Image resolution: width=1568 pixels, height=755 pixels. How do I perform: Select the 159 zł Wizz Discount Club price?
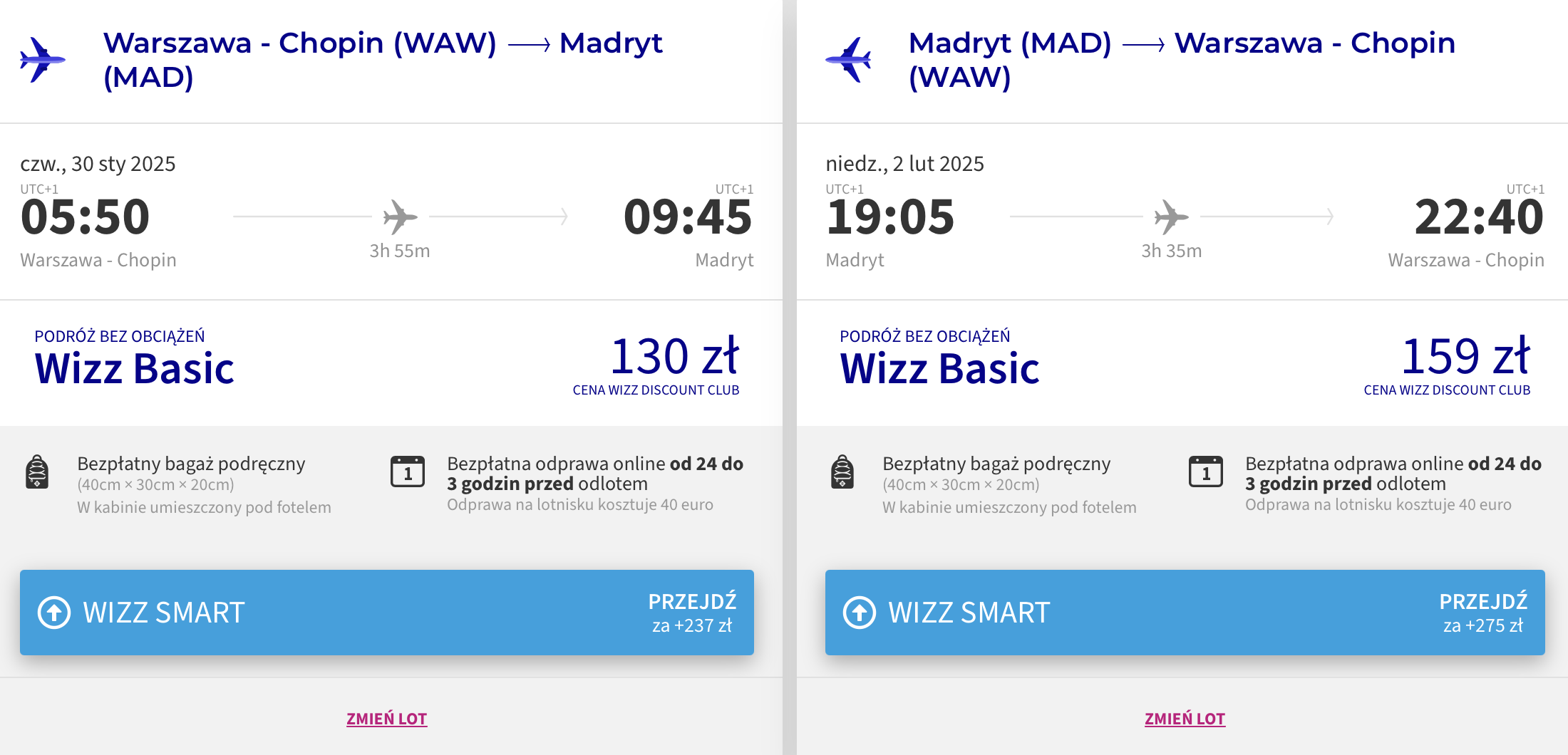(1465, 355)
